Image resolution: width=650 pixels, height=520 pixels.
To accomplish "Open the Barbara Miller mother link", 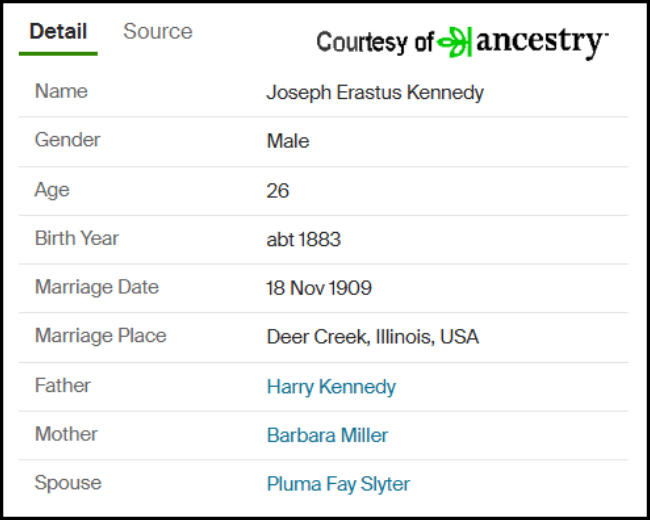I will [x=327, y=435].
